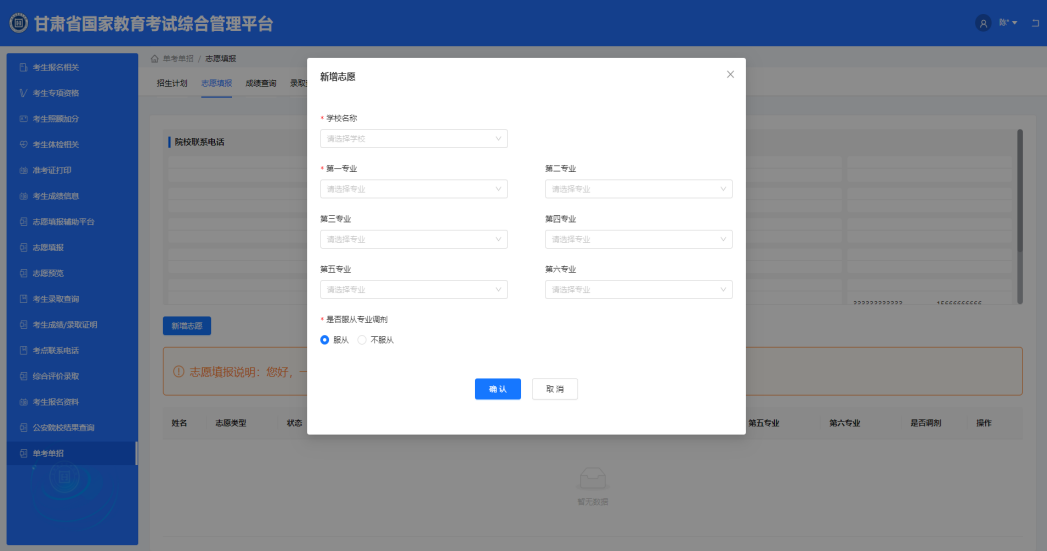Image resolution: width=1047 pixels, height=551 pixels.
Task: Open the 成绩查询 tab
Action: [x=261, y=83]
